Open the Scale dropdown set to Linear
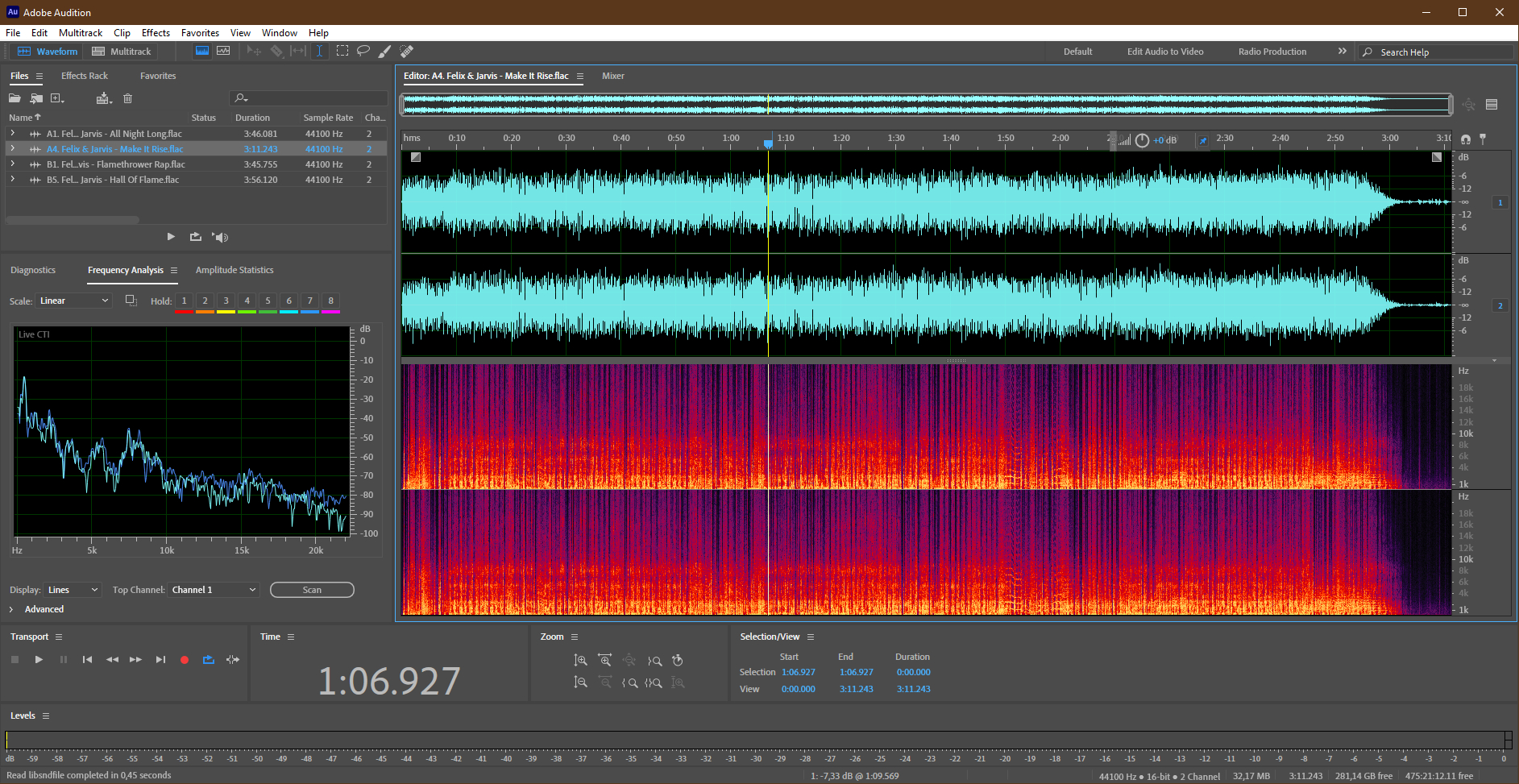This screenshot has width=1519, height=784. click(x=73, y=301)
